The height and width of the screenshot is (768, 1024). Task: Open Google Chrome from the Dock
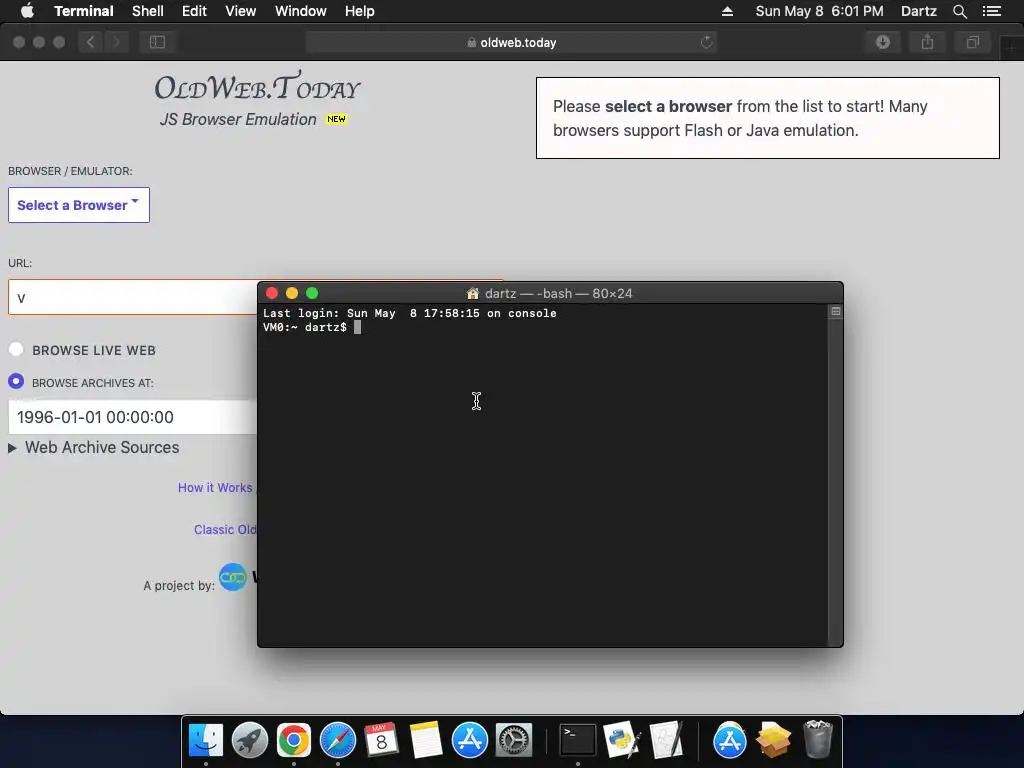click(x=293, y=741)
